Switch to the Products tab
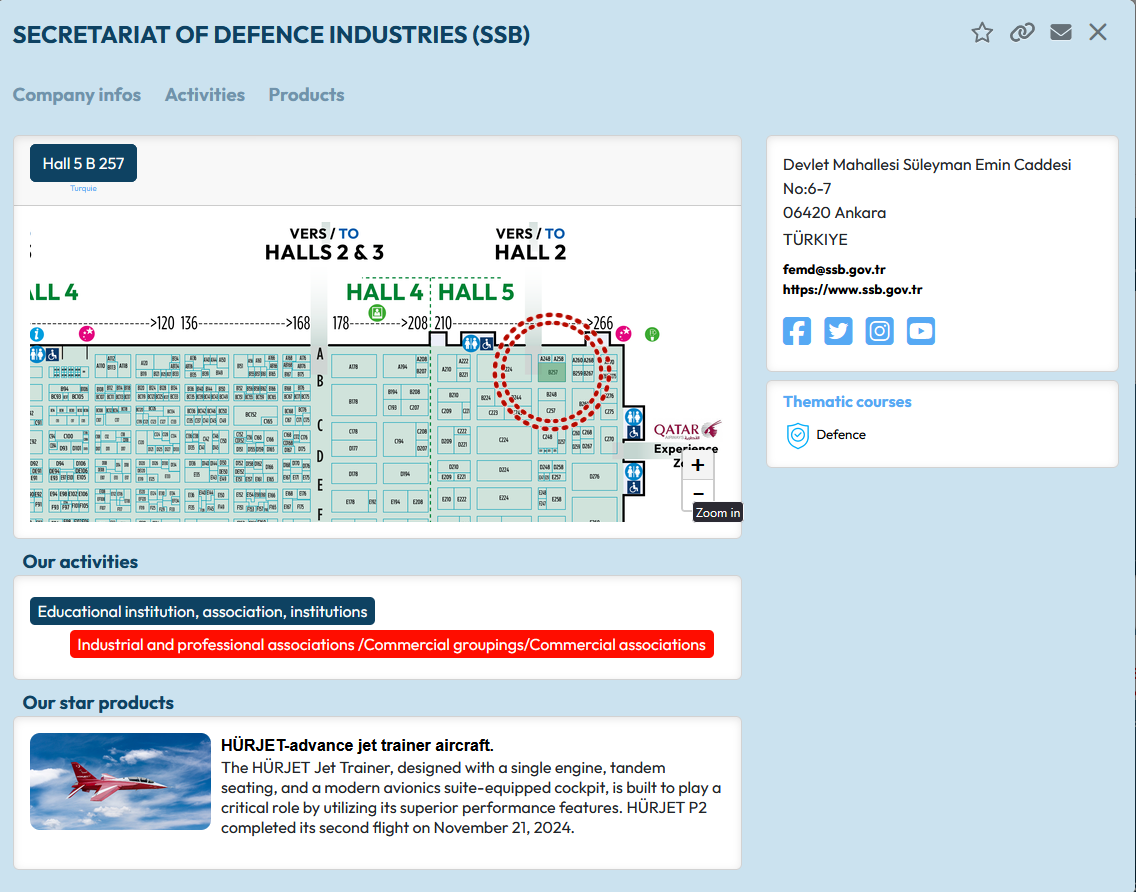Screen dimensions: 1136x892 click(306, 95)
